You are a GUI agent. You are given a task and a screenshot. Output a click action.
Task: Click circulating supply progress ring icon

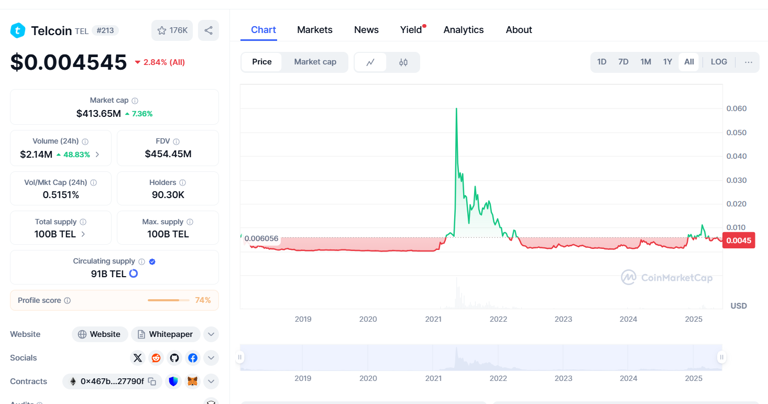point(133,274)
